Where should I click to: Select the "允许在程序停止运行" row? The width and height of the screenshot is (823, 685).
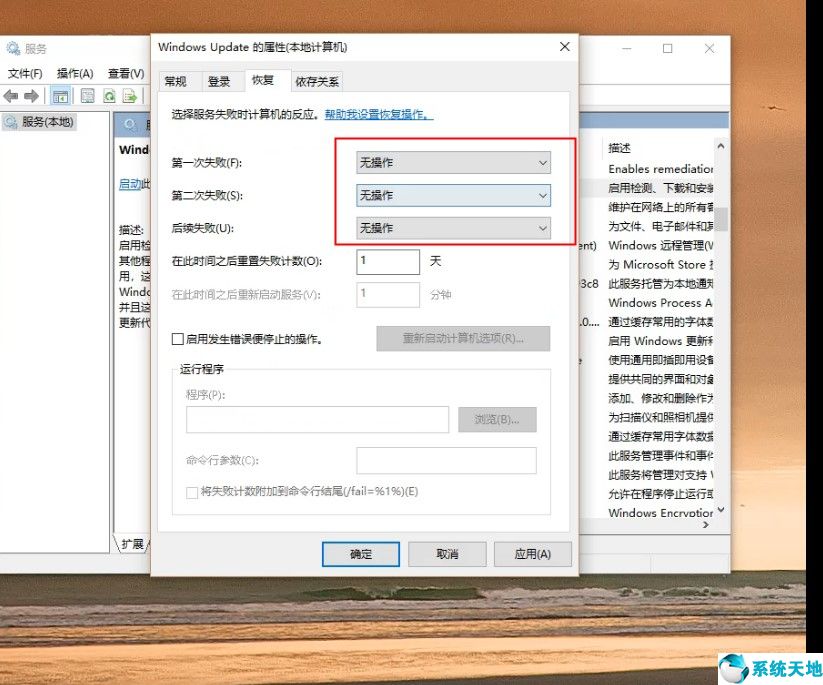(x=660, y=494)
